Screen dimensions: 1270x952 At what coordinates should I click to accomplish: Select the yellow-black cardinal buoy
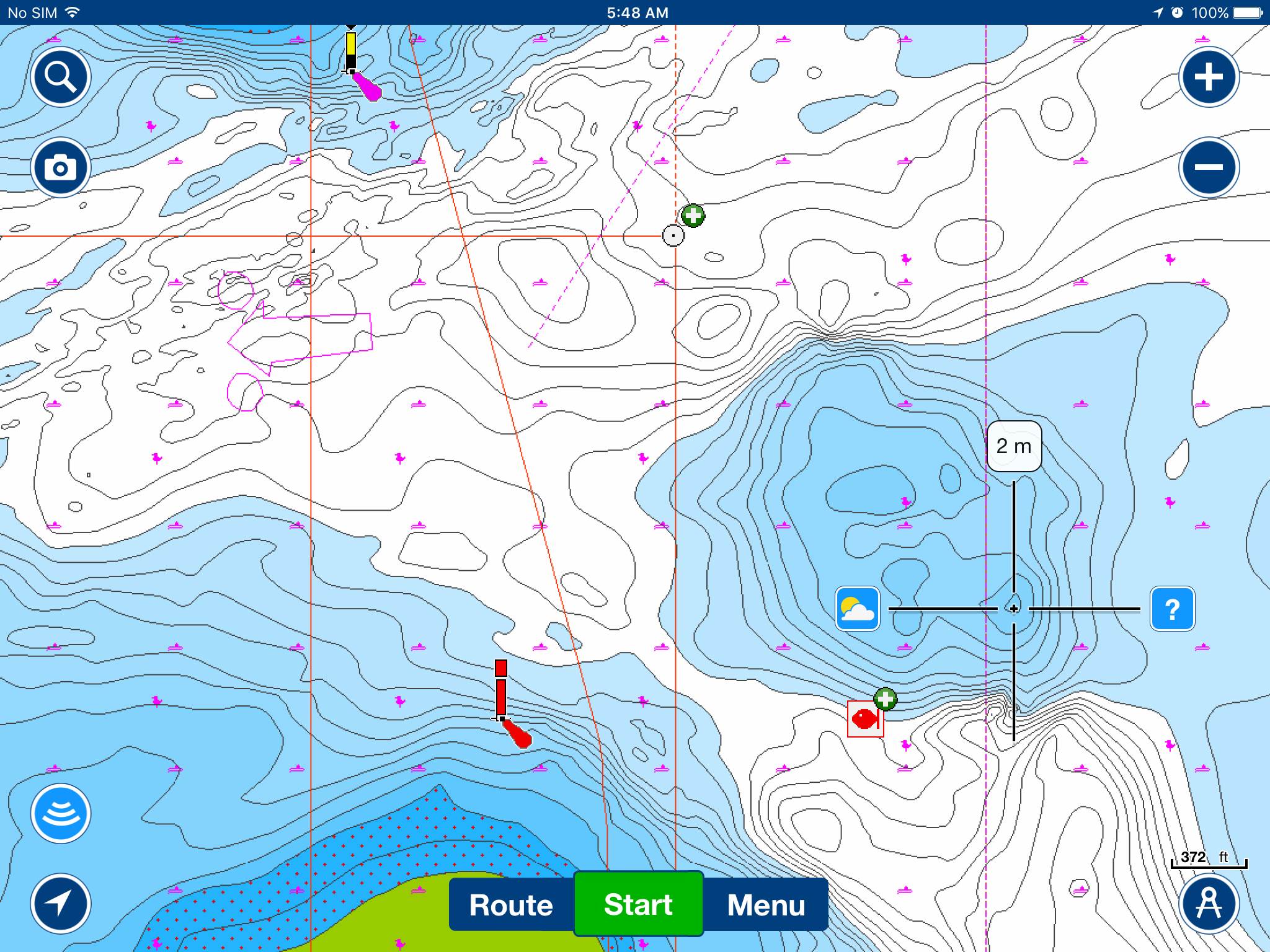(x=351, y=51)
